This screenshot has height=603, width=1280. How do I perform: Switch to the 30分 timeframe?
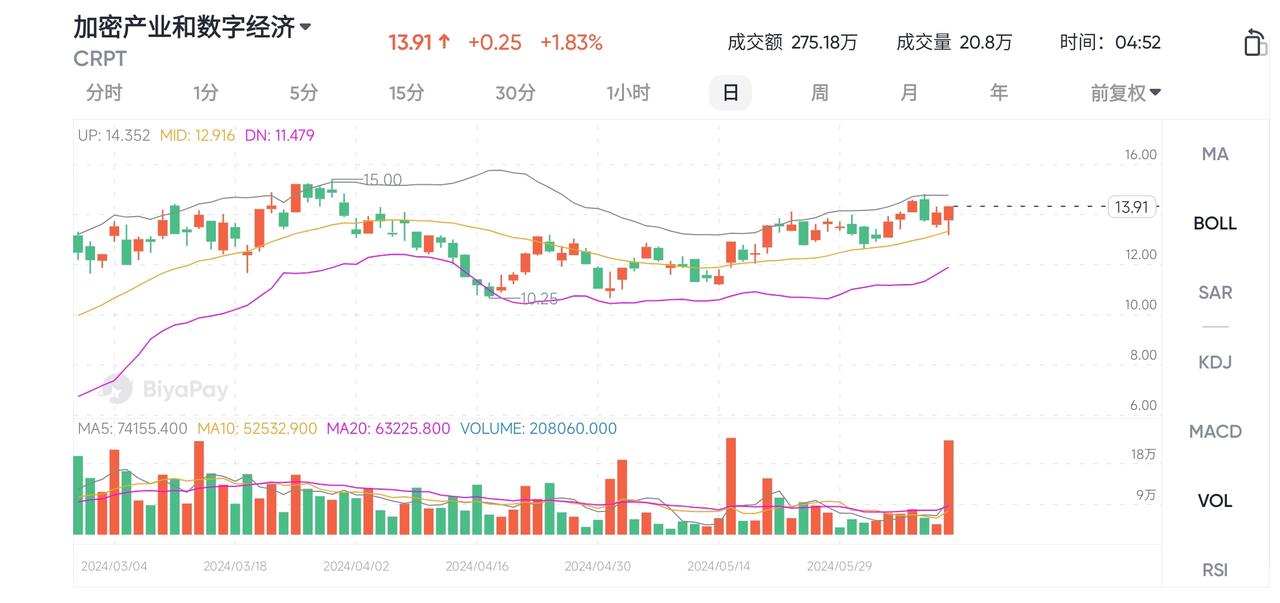[514, 92]
